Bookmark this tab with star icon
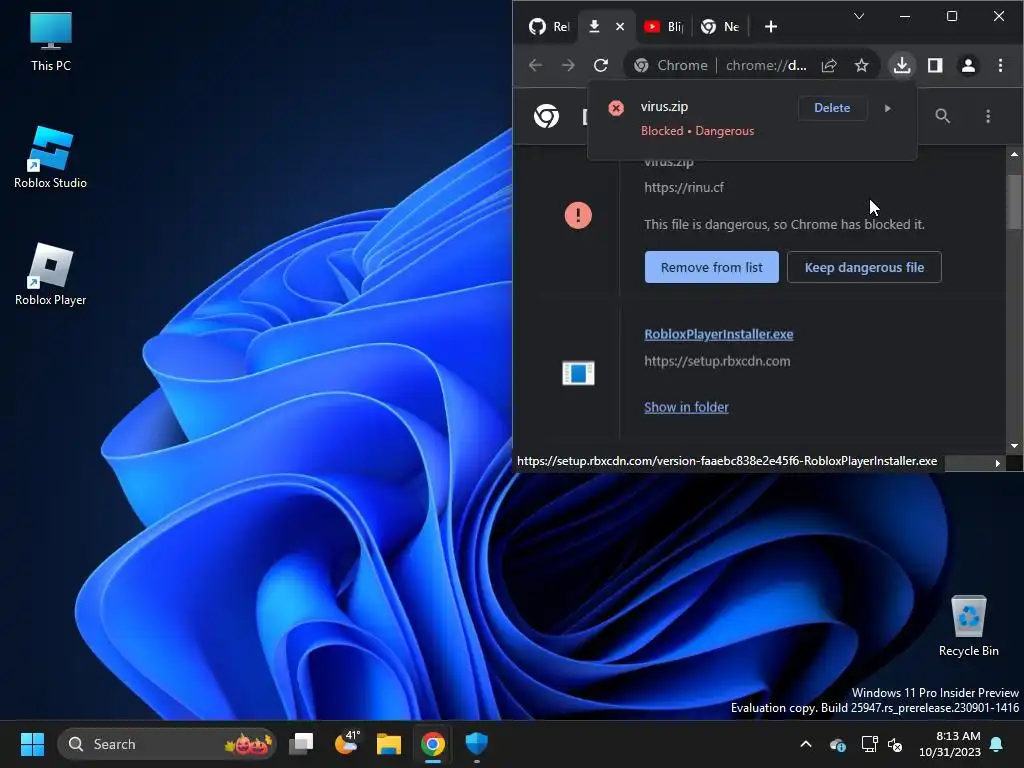The height and width of the screenshot is (768, 1024). [x=862, y=65]
